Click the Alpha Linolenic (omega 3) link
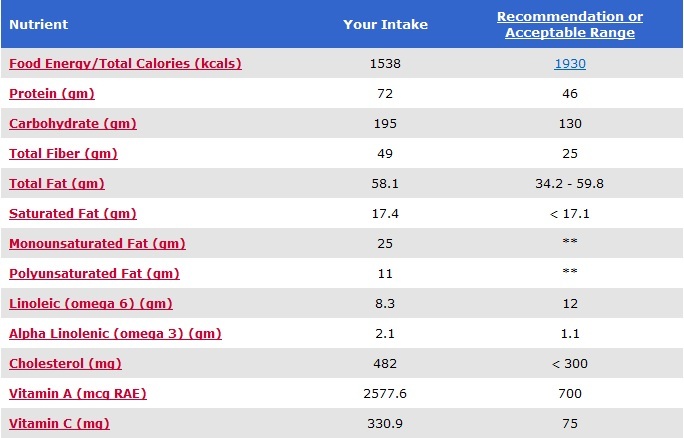Viewport: 684px width, 438px height. (115, 334)
